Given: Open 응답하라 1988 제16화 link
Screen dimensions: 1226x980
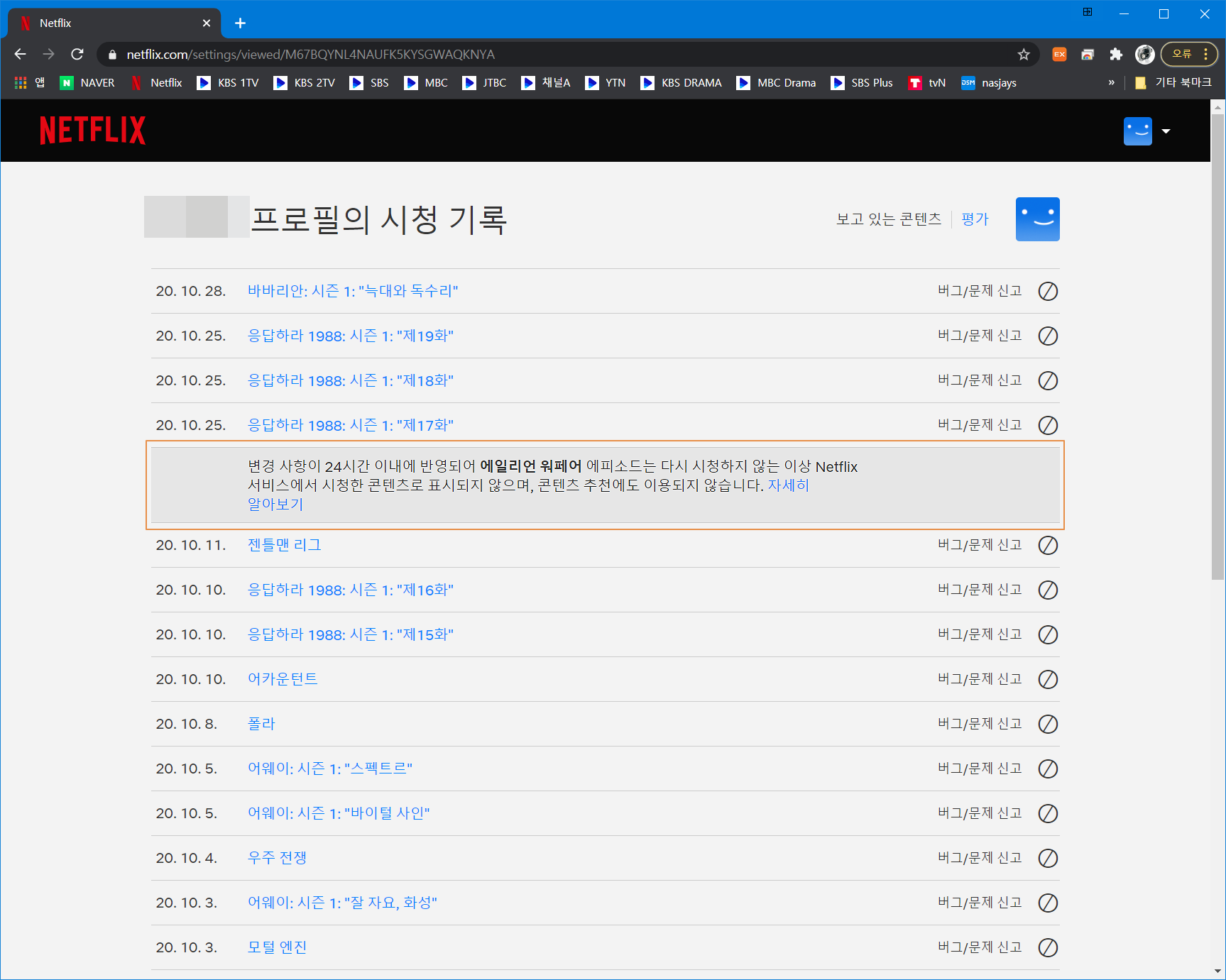Looking at the screenshot, I should pos(350,590).
